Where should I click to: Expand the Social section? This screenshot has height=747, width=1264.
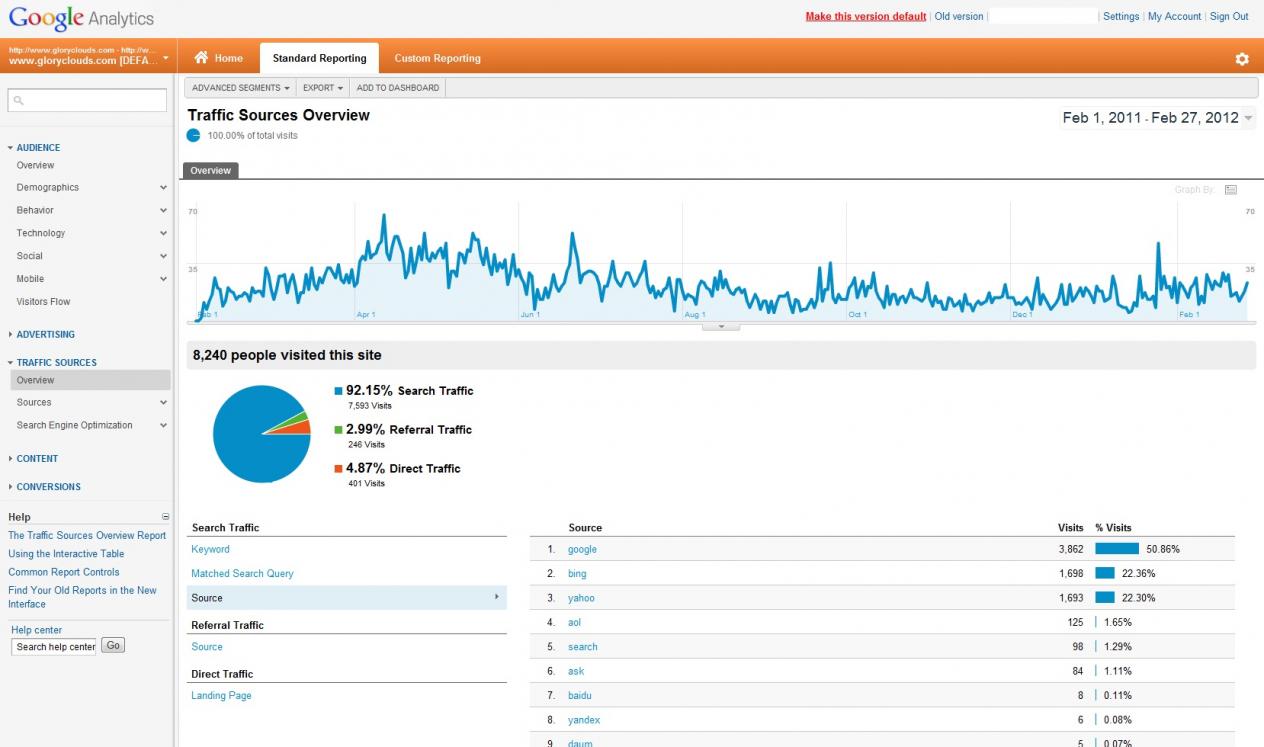tap(163, 257)
